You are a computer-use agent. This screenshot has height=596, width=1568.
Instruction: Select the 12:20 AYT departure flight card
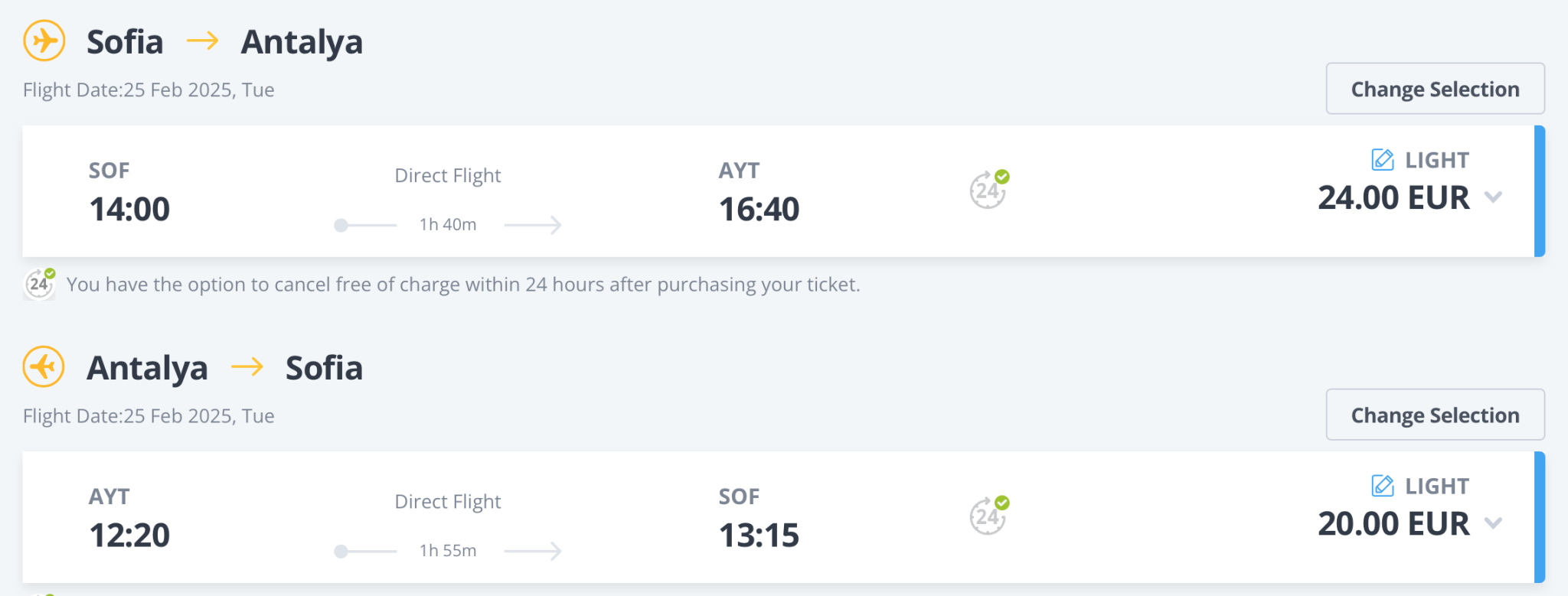point(129,535)
